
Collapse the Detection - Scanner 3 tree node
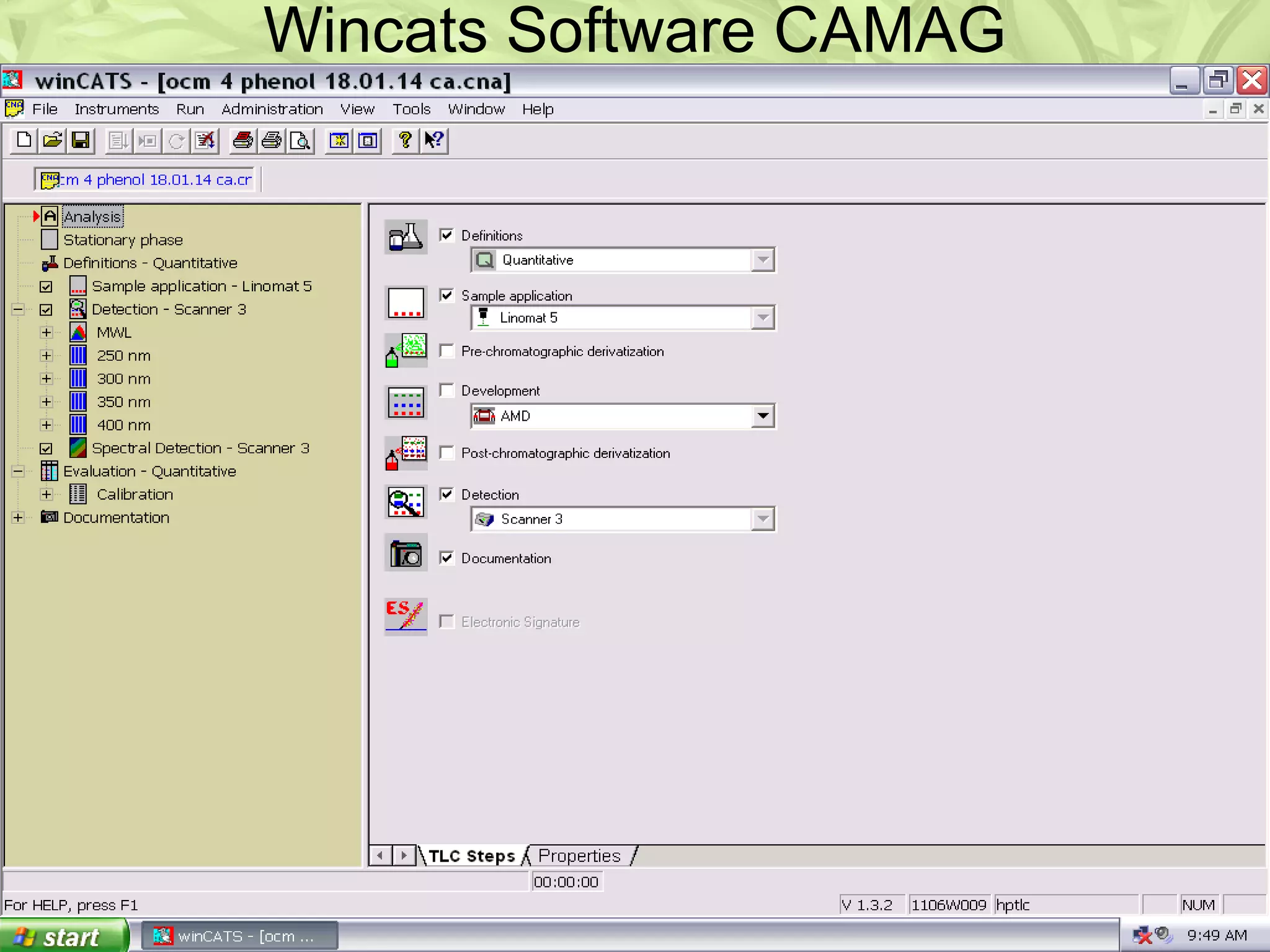point(18,309)
